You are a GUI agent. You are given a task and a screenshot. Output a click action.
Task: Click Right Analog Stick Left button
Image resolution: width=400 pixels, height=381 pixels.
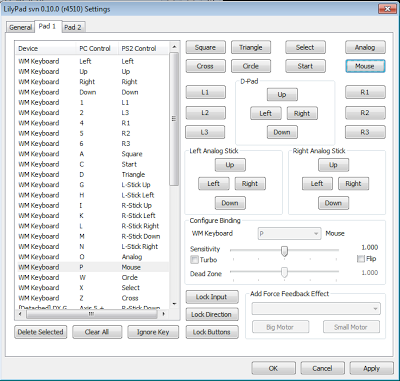click(317, 183)
